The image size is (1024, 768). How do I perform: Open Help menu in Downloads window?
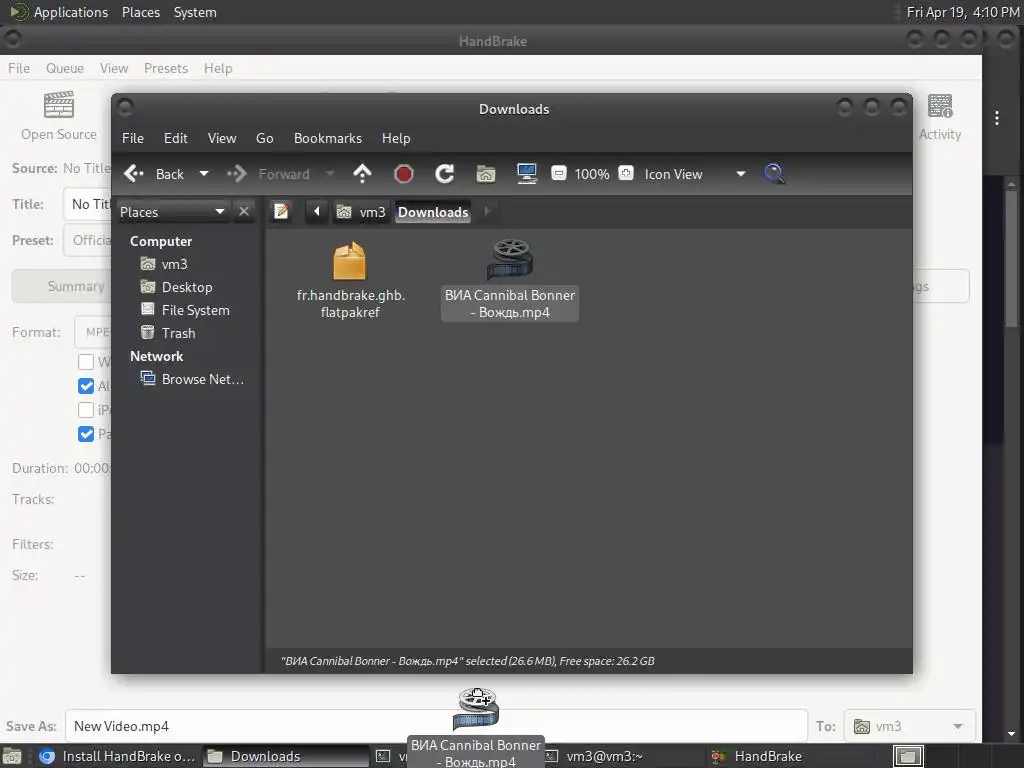pyautogui.click(x=396, y=138)
